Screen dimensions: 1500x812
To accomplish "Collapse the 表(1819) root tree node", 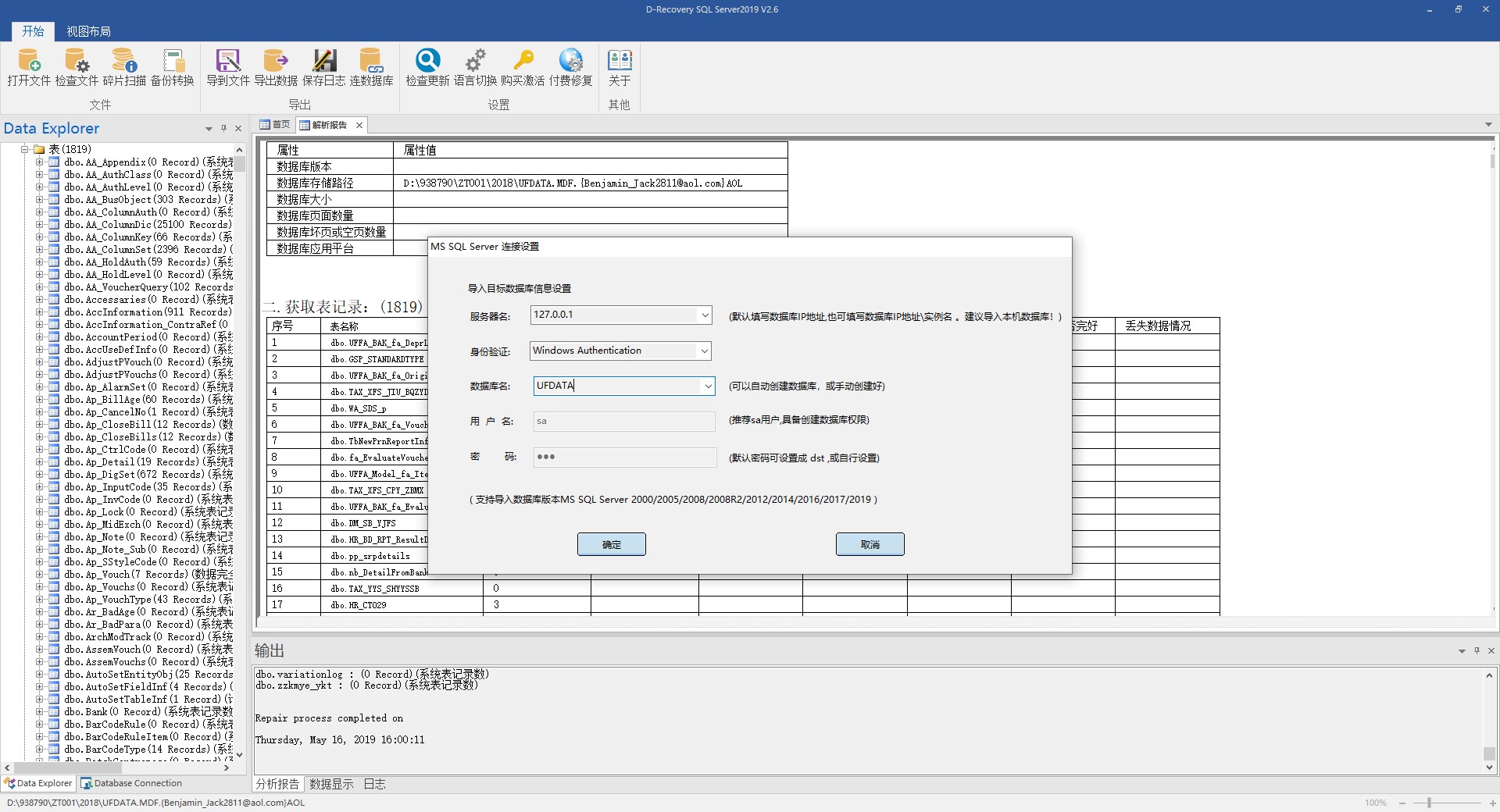I will 25,149.
